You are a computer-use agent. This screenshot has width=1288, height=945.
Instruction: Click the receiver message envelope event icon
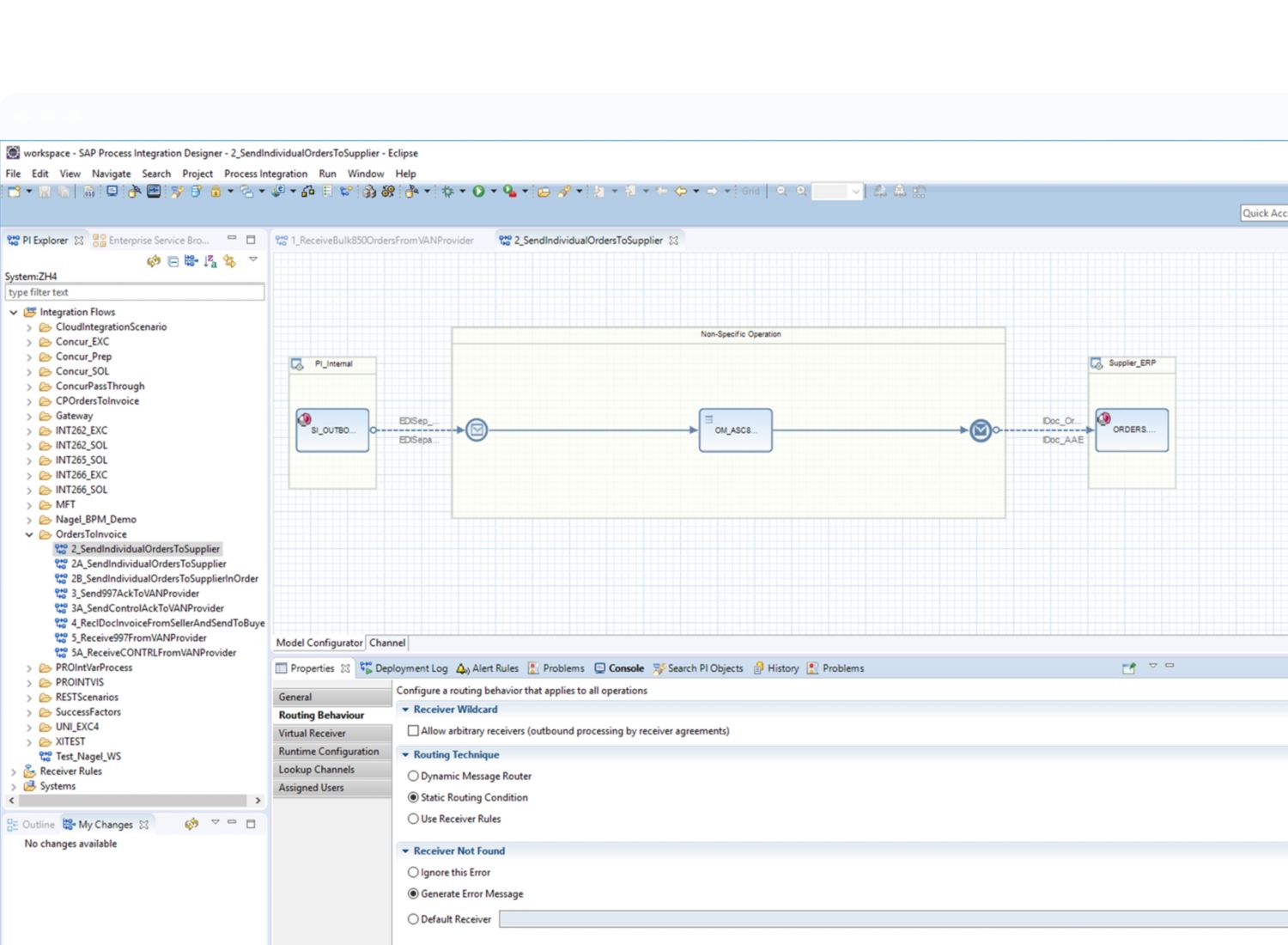[x=981, y=430]
